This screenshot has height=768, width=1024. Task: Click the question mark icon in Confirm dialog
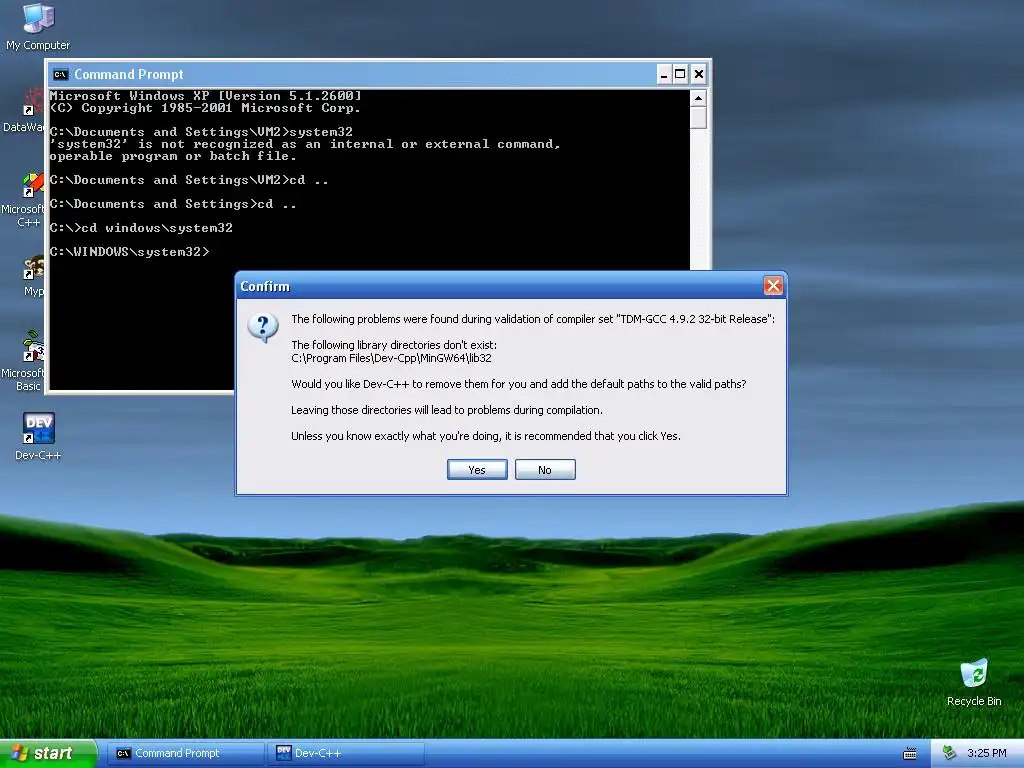coord(263,327)
